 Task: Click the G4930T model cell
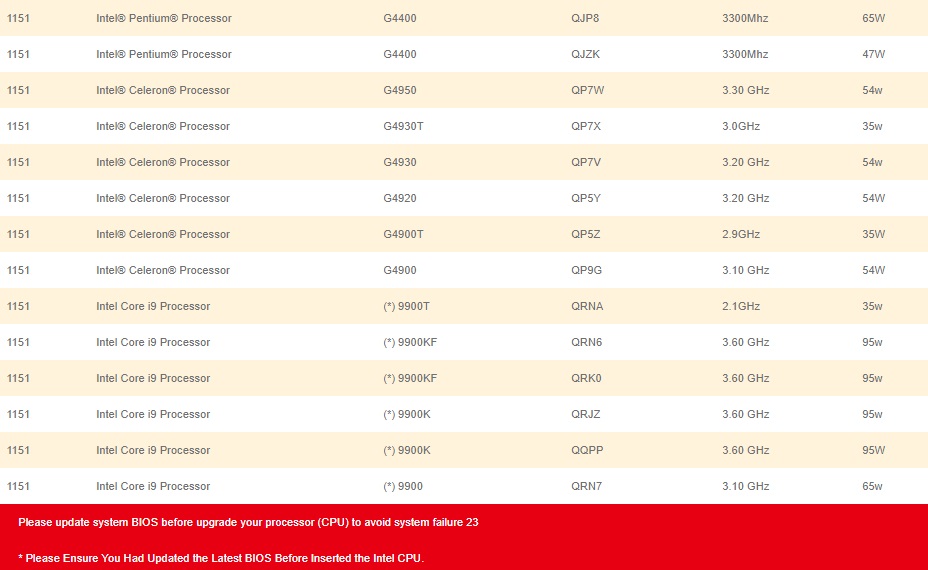(403, 126)
